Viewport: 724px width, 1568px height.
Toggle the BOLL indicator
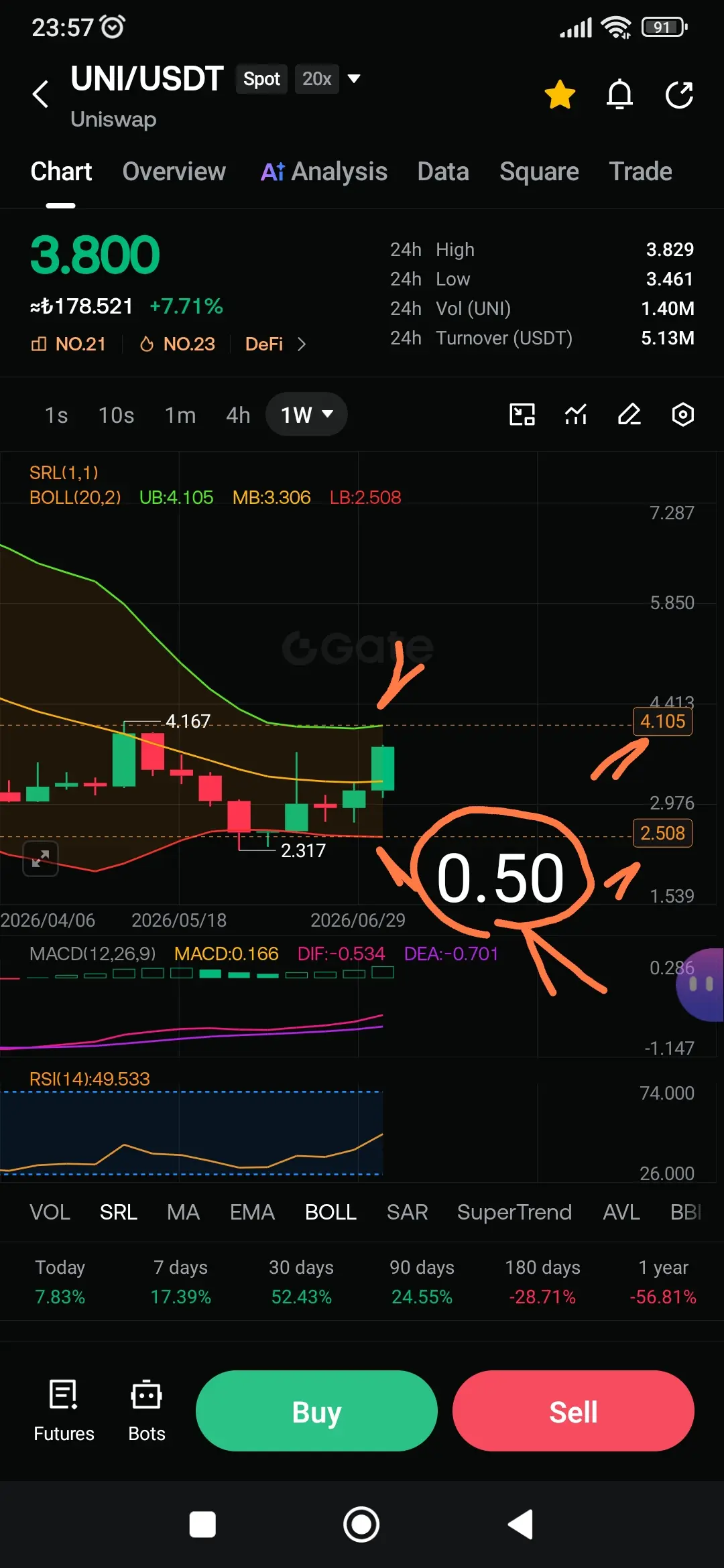(x=330, y=1212)
